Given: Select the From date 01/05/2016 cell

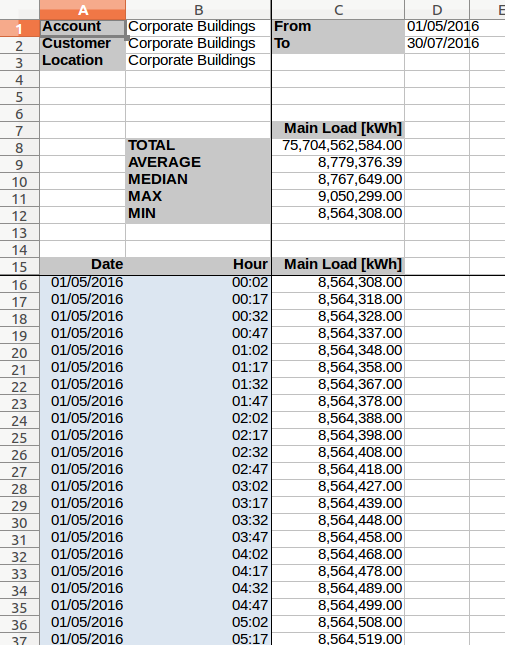Looking at the screenshot, I should point(437,27).
